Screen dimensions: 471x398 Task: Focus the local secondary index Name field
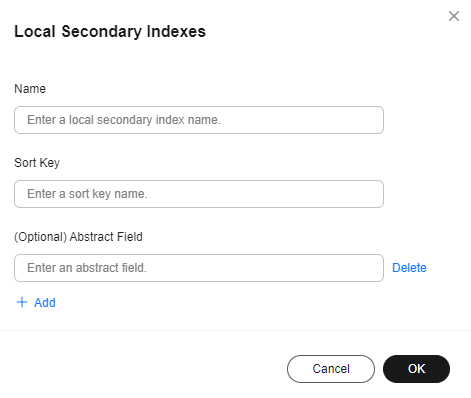tap(199, 120)
